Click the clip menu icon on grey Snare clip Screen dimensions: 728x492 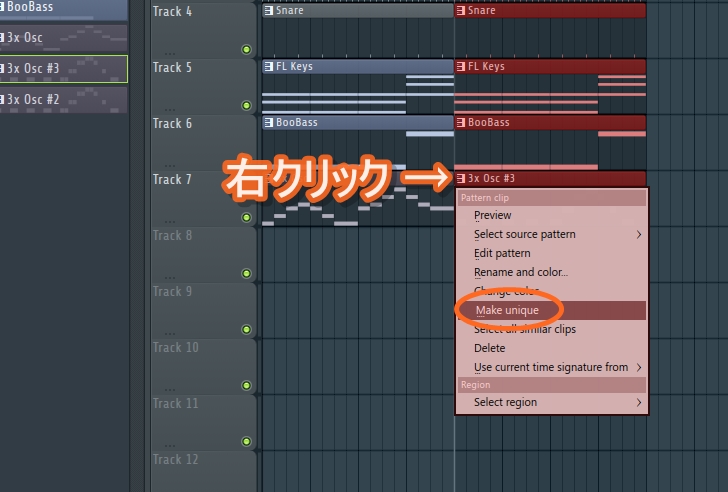(268, 11)
